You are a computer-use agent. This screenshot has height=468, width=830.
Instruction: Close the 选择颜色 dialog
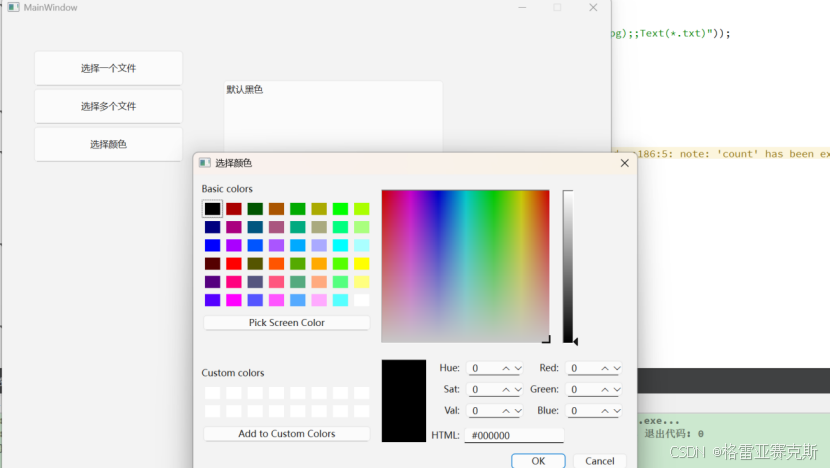(x=625, y=163)
